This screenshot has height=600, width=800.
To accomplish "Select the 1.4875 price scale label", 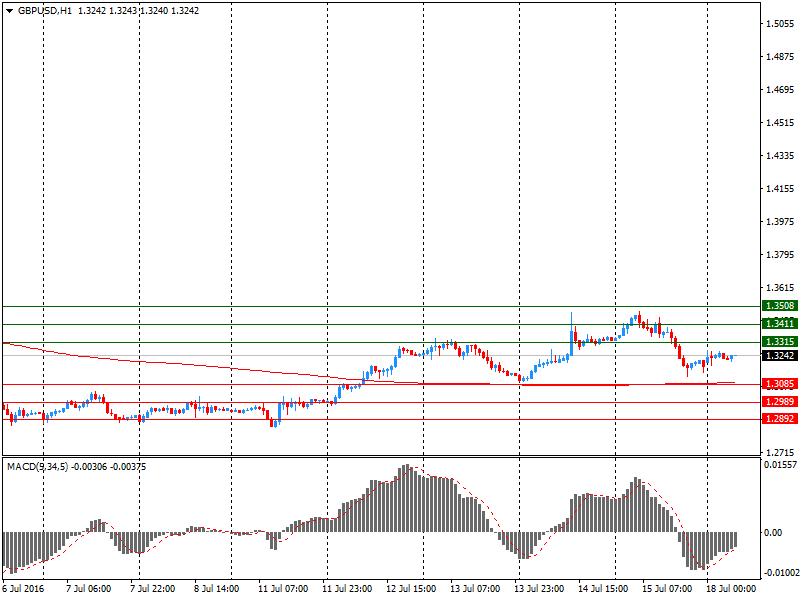I will [x=780, y=57].
